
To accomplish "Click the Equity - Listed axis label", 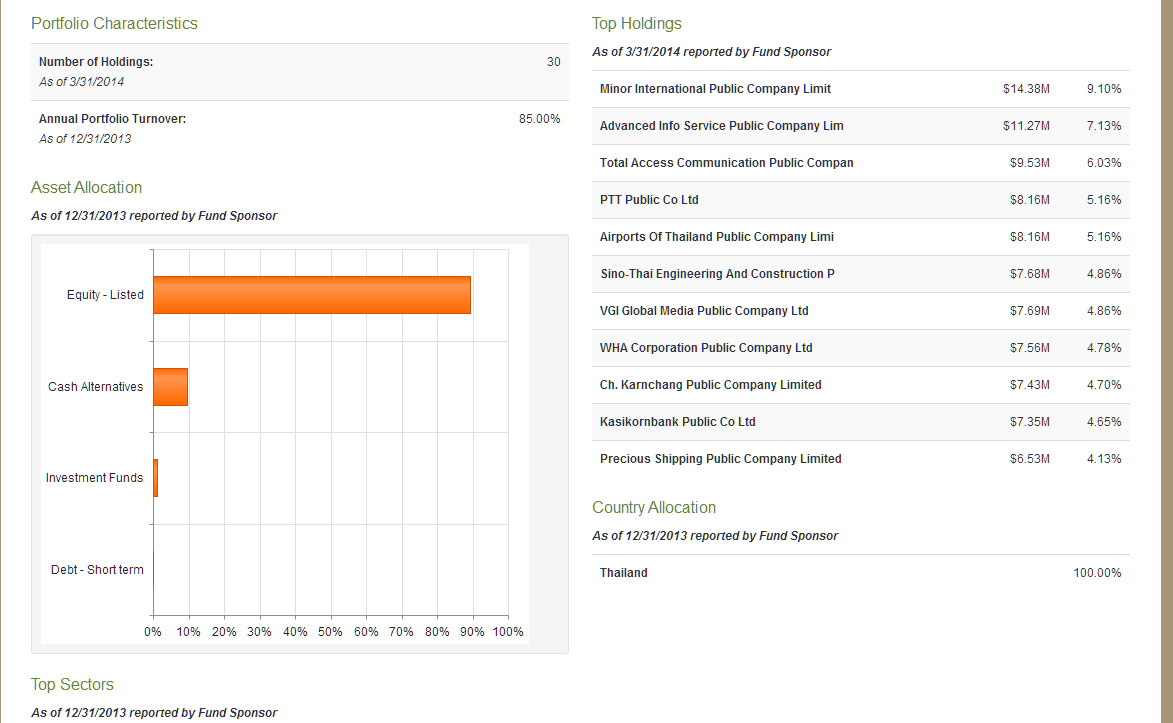I will (105, 295).
